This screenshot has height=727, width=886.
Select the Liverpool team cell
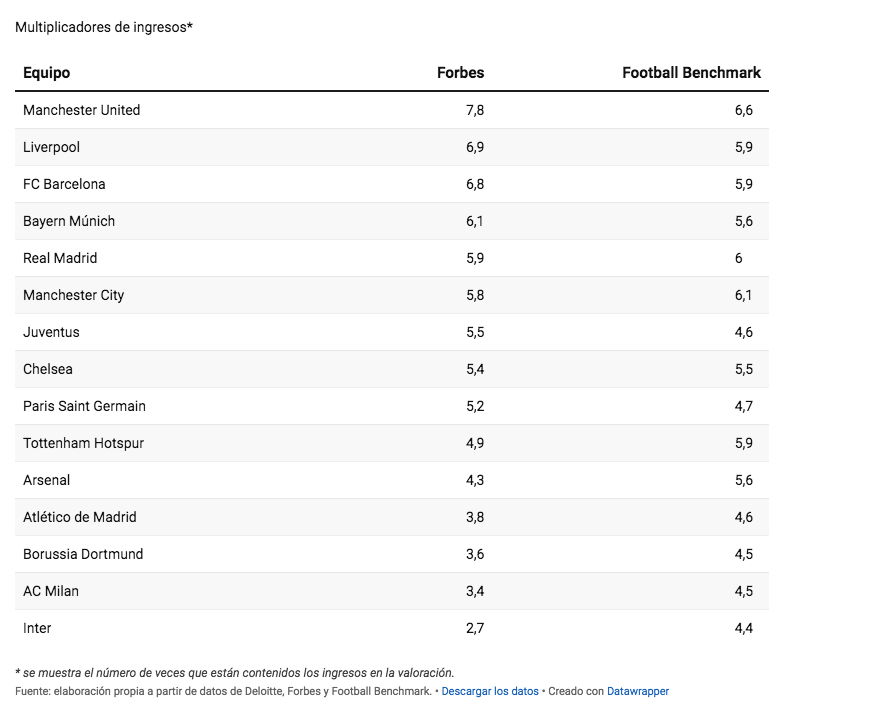[51, 147]
